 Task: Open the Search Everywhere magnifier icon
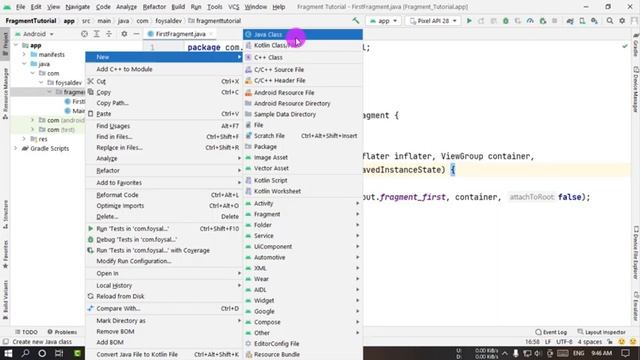click(610, 21)
